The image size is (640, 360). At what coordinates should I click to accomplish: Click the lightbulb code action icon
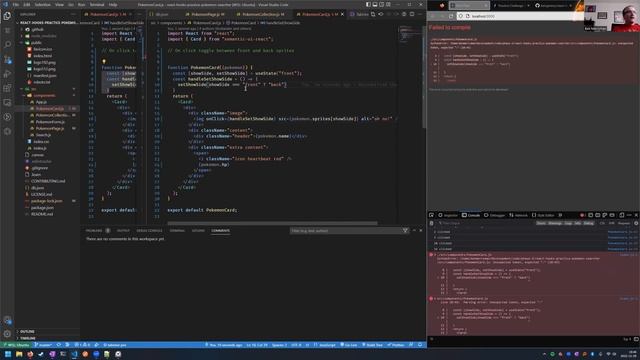(104, 62)
